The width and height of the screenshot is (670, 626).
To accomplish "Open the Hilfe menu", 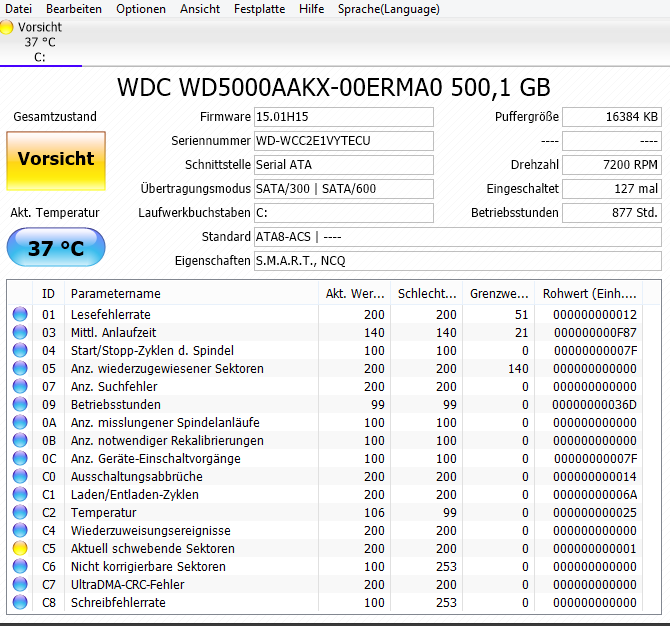I will (x=311, y=9).
